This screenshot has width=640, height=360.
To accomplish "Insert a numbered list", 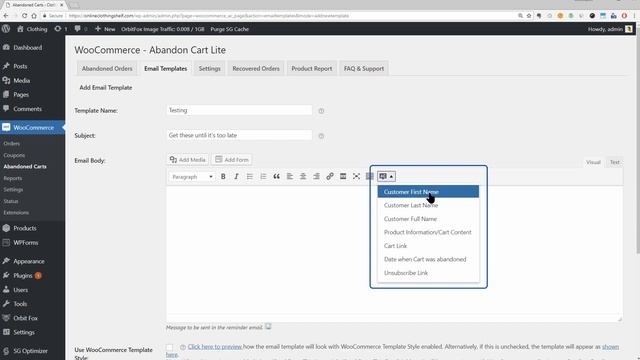I will point(263,176).
